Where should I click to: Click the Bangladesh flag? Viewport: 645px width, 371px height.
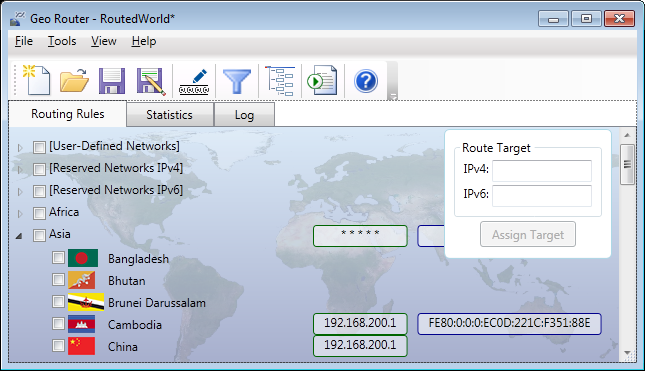click(x=83, y=258)
